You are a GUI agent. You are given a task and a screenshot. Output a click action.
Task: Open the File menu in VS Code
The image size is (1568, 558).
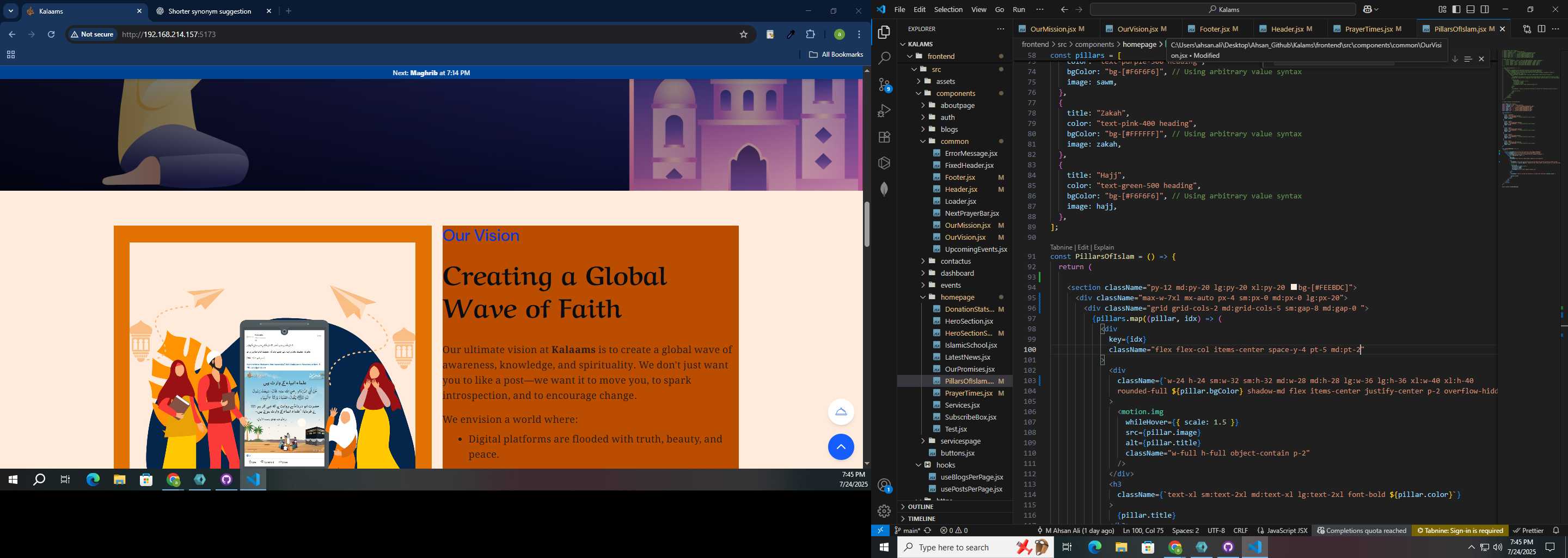tap(899, 10)
